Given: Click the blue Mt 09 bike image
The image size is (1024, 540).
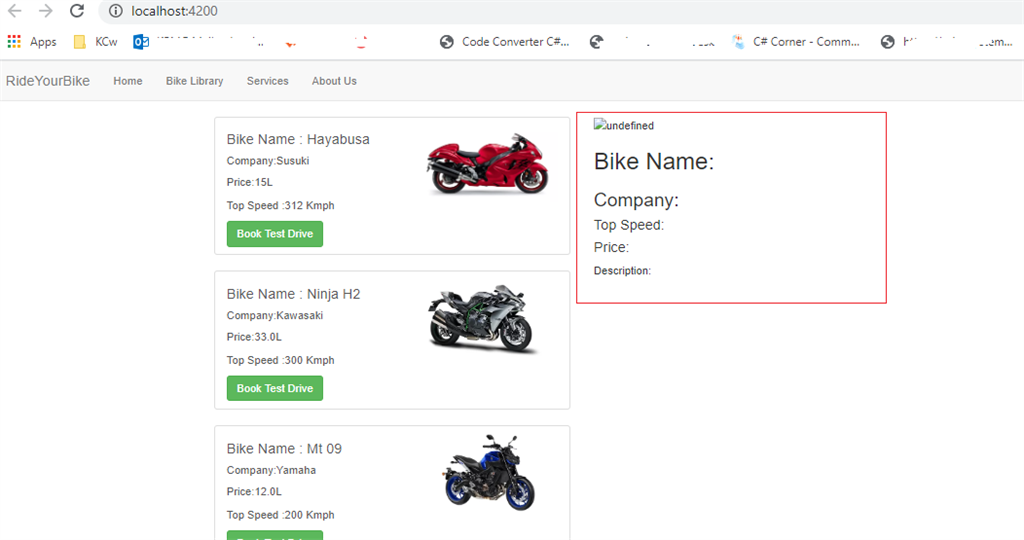Looking at the screenshot, I should coord(488,473).
